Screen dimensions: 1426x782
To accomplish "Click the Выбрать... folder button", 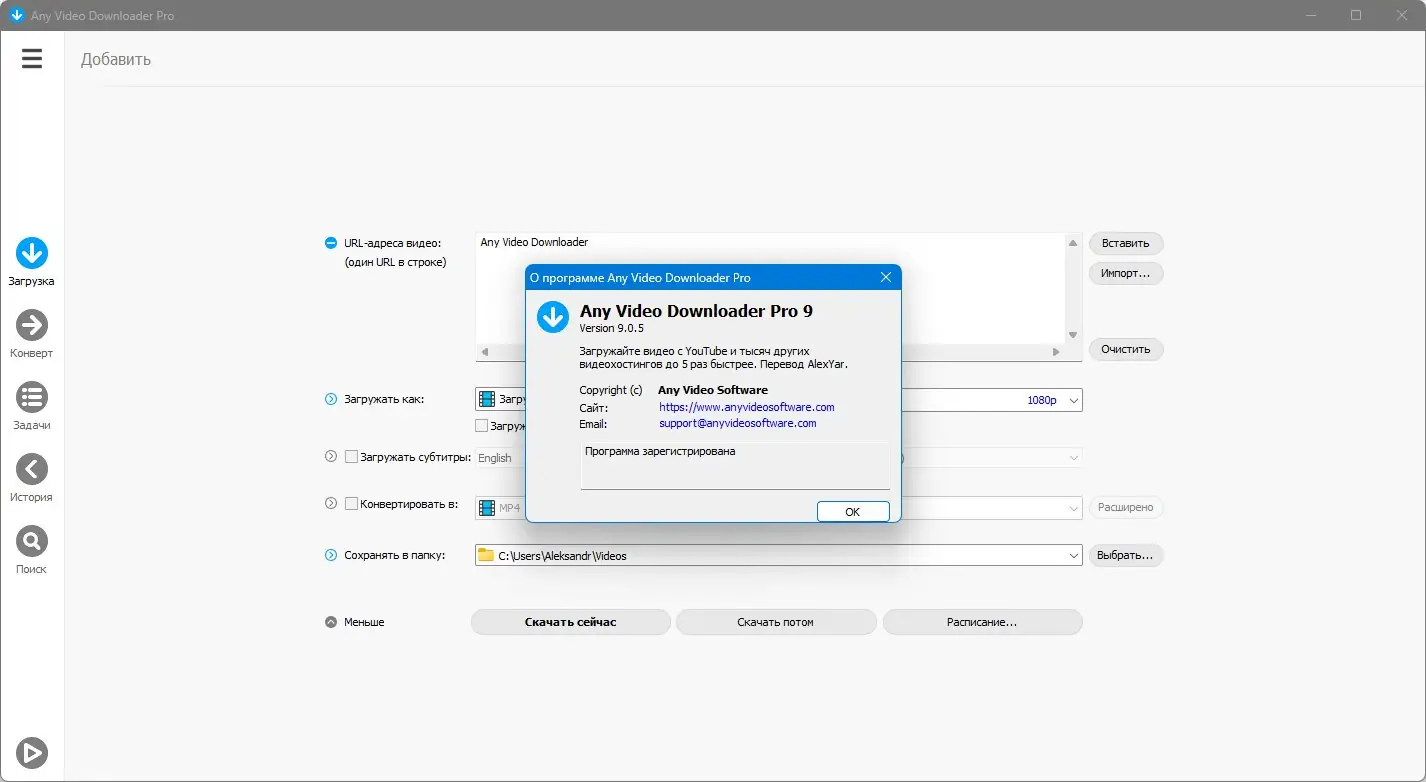I will [x=1126, y=555].
